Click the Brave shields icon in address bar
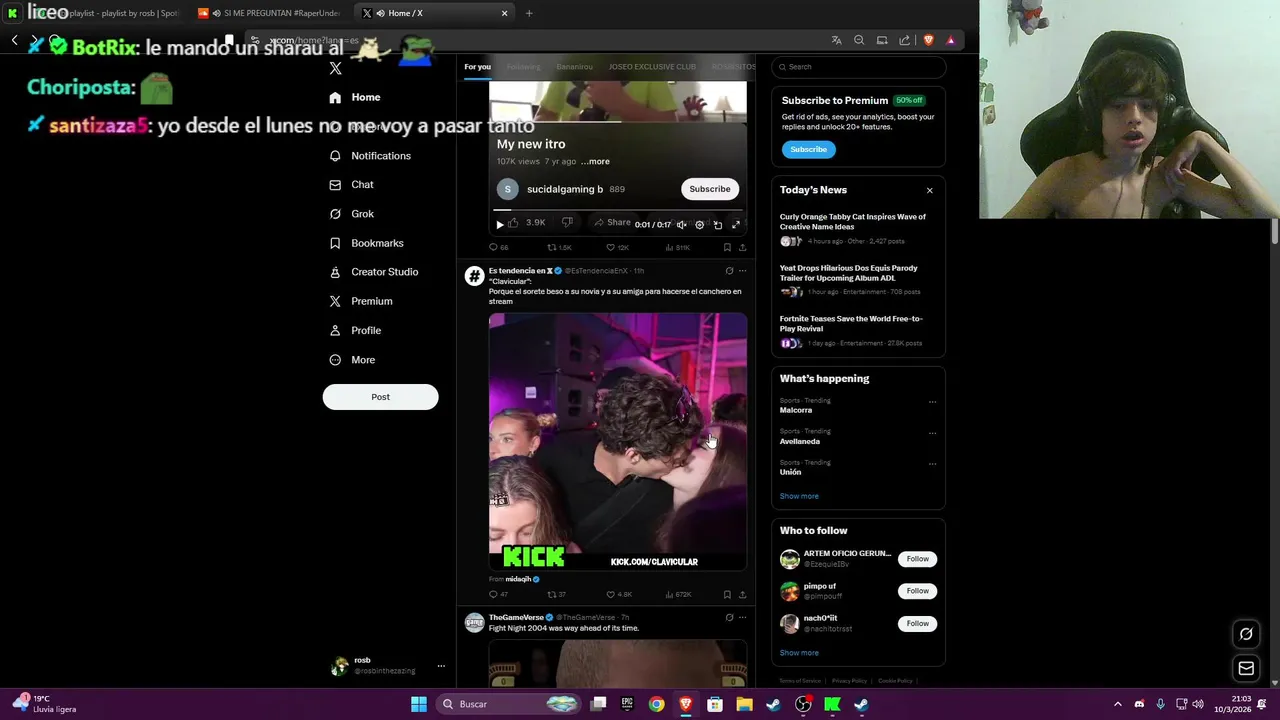 (928, 40)
